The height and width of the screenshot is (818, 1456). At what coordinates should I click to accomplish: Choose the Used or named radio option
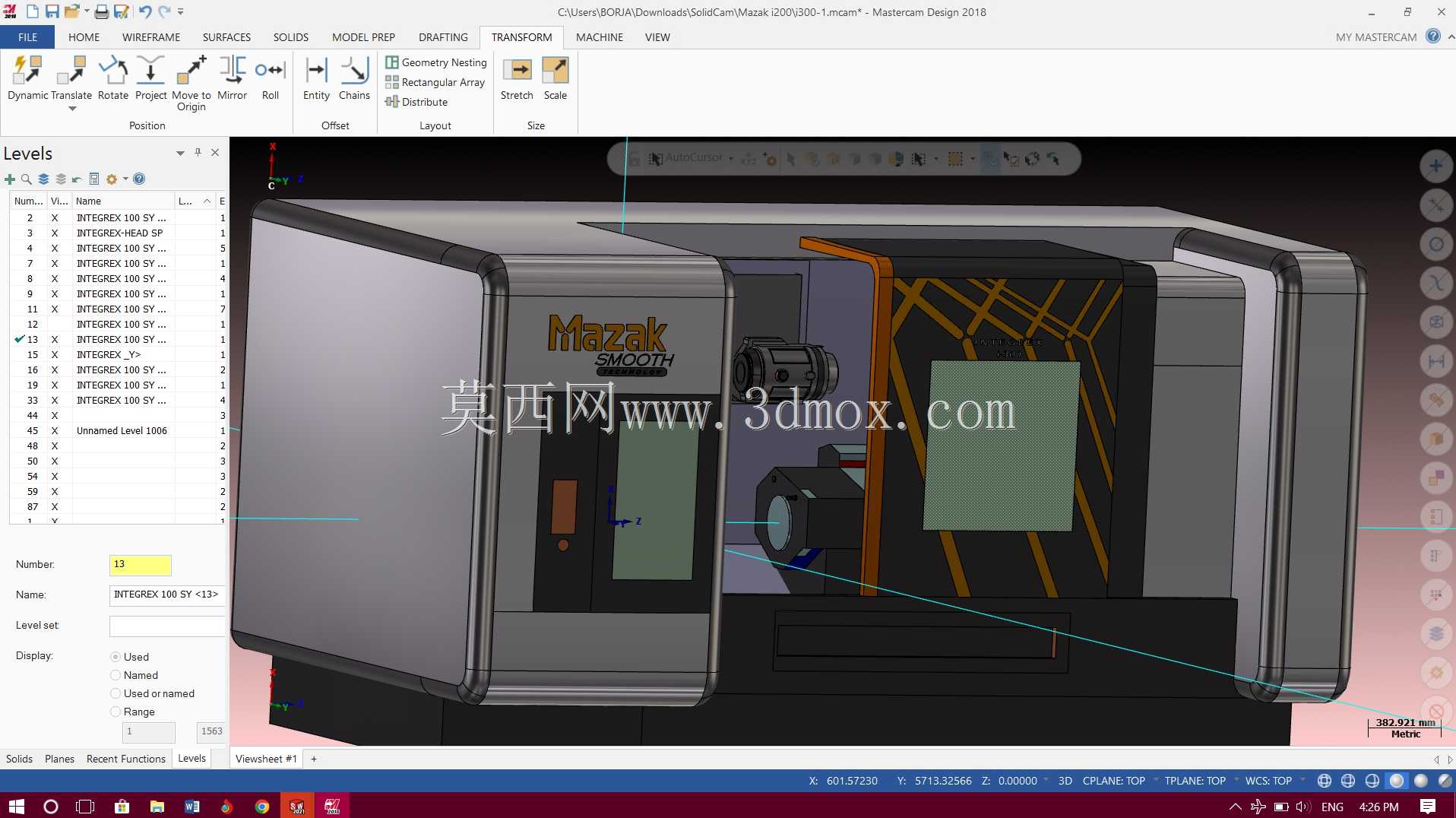(x=116, y=693)
